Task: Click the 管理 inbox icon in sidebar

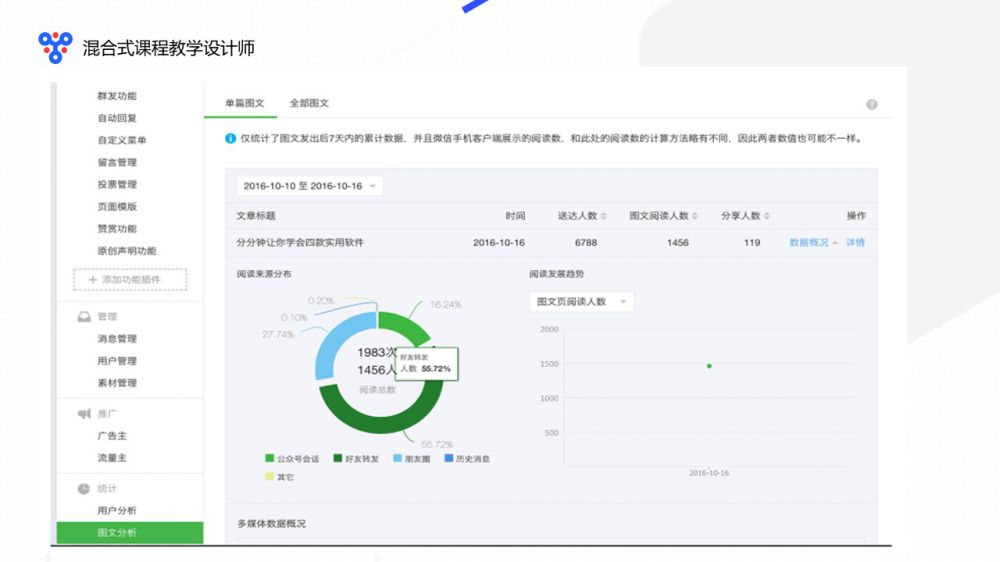Action: (84, 317)
